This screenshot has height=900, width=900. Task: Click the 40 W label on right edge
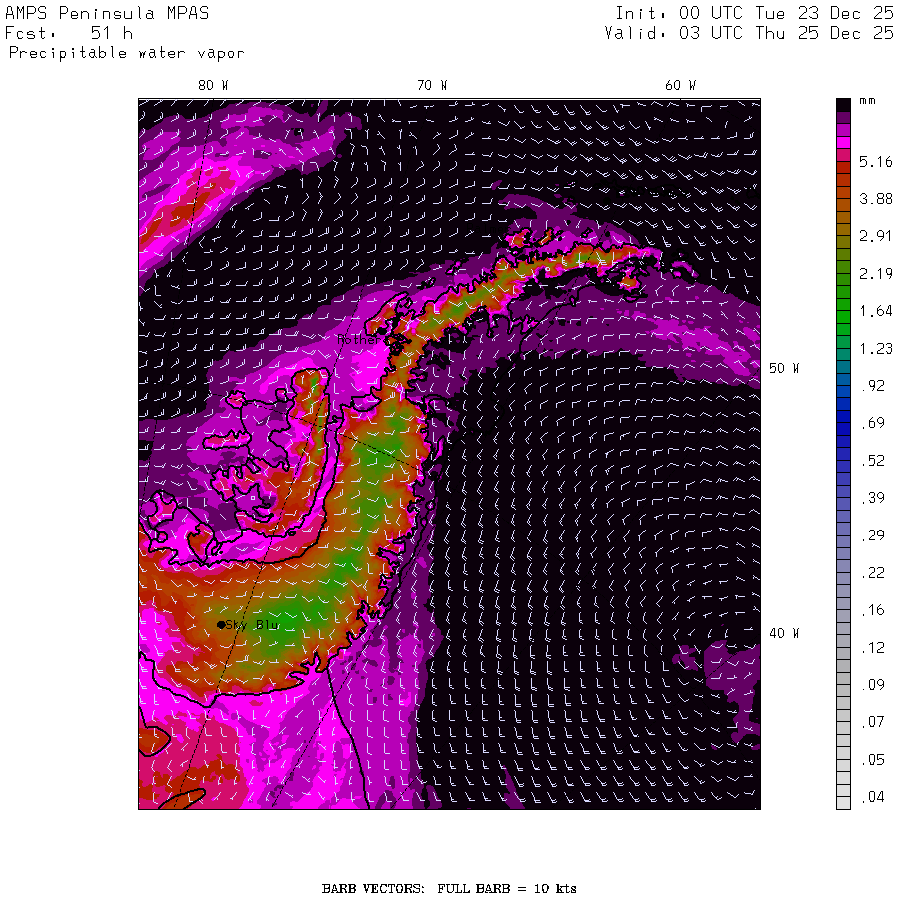point(783,633)
